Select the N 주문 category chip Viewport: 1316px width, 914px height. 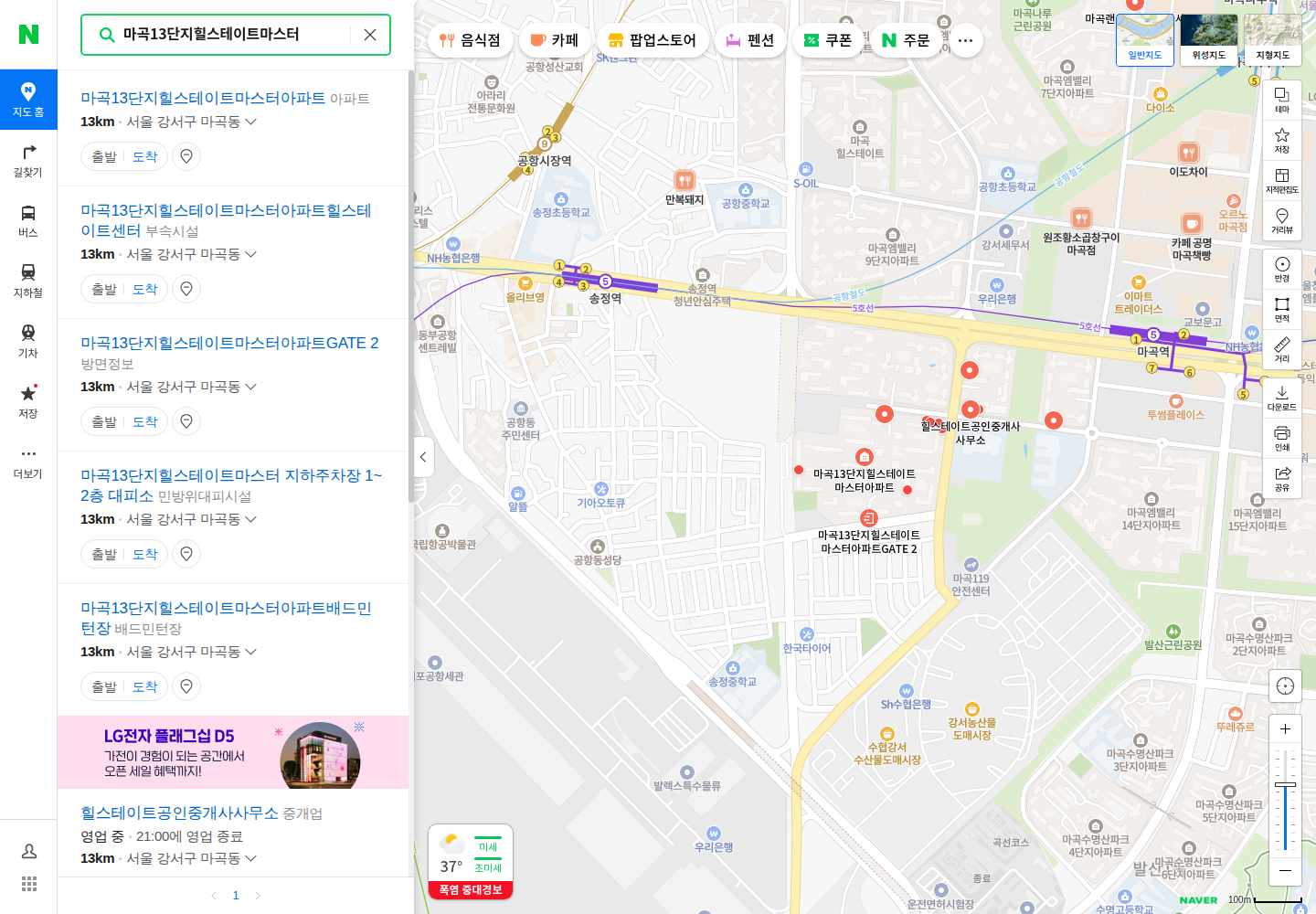click(906, 40)
